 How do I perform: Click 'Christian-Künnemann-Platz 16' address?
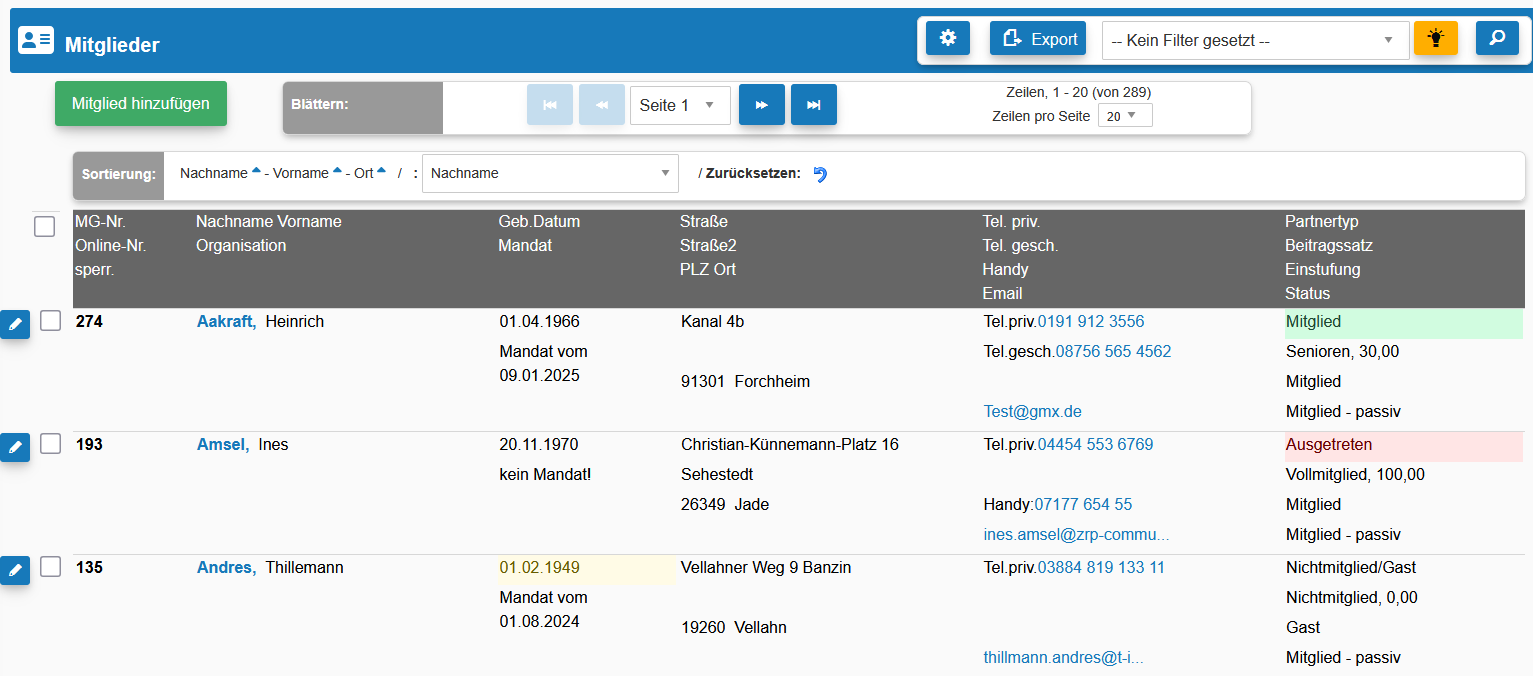tap(790, 444)
